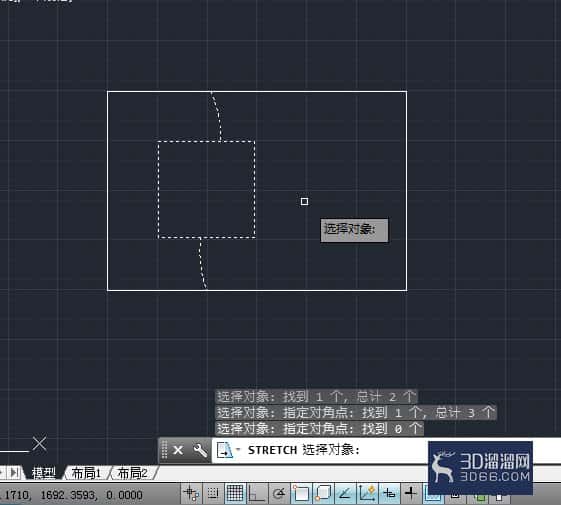
Task: Click the 选择对象: cursor tooltip
Action: coord(354,230)
